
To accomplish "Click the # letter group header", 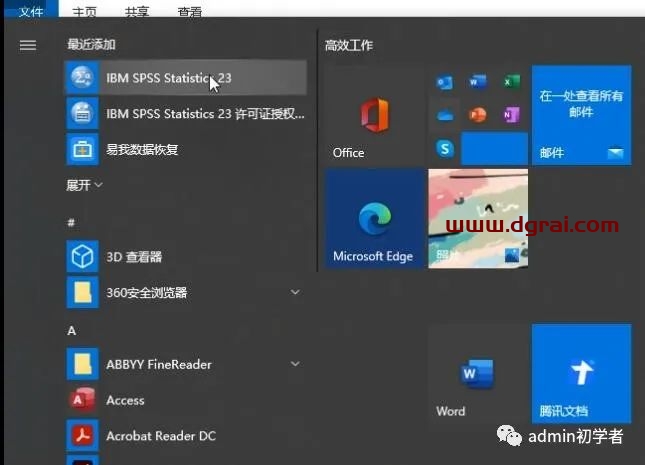I will [71, 223].
